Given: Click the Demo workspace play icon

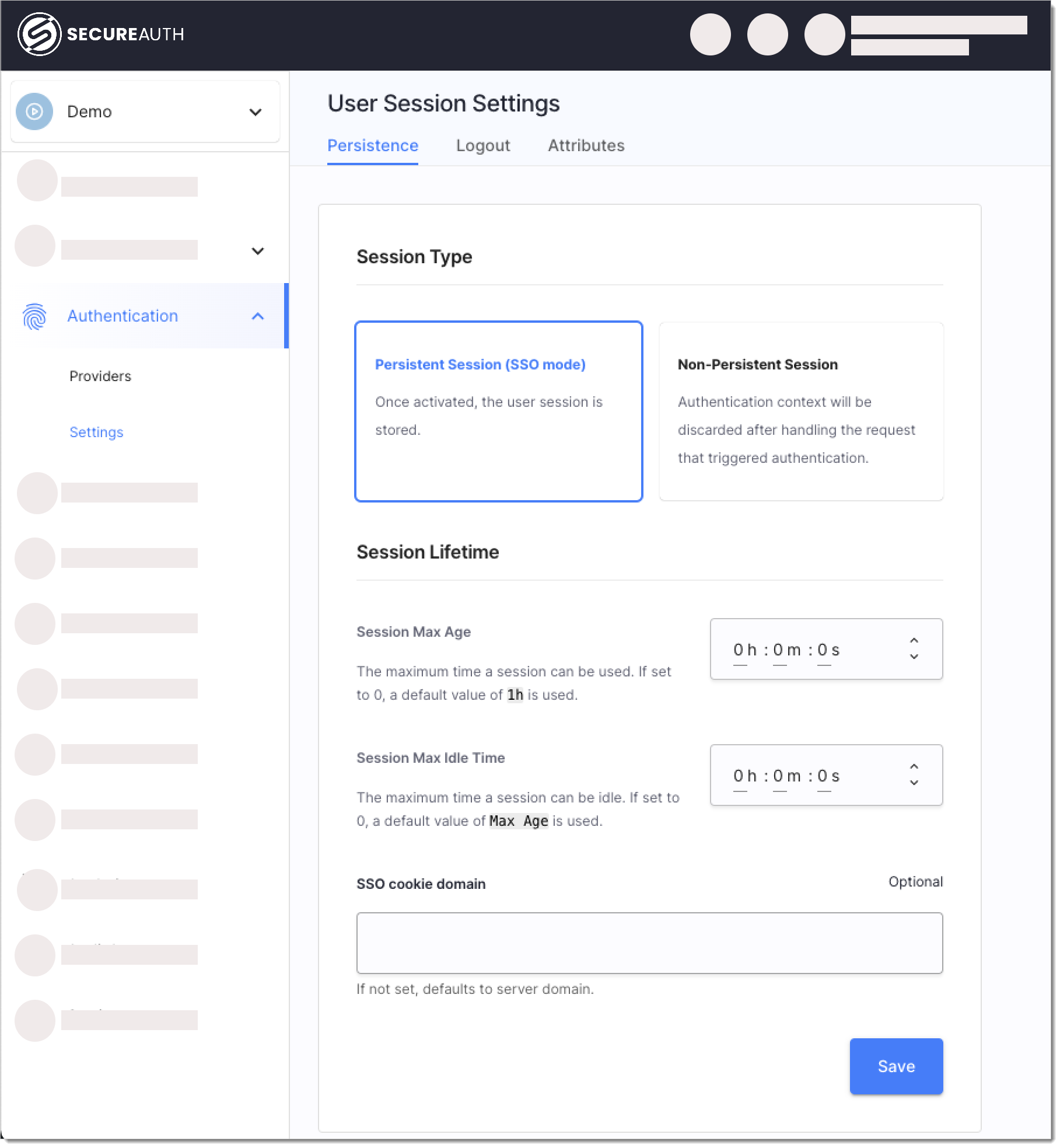Looking at the screenshot, I should coord(34,111).
